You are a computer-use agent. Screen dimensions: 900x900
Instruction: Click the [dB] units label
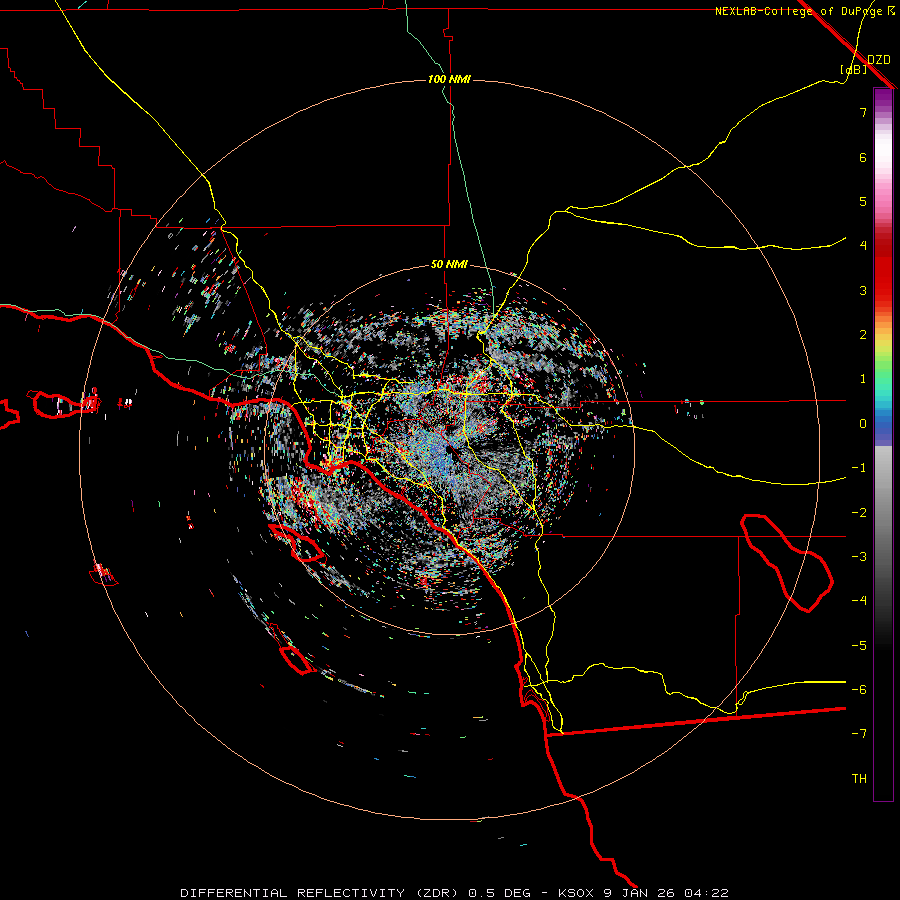[x=854, y=70]
